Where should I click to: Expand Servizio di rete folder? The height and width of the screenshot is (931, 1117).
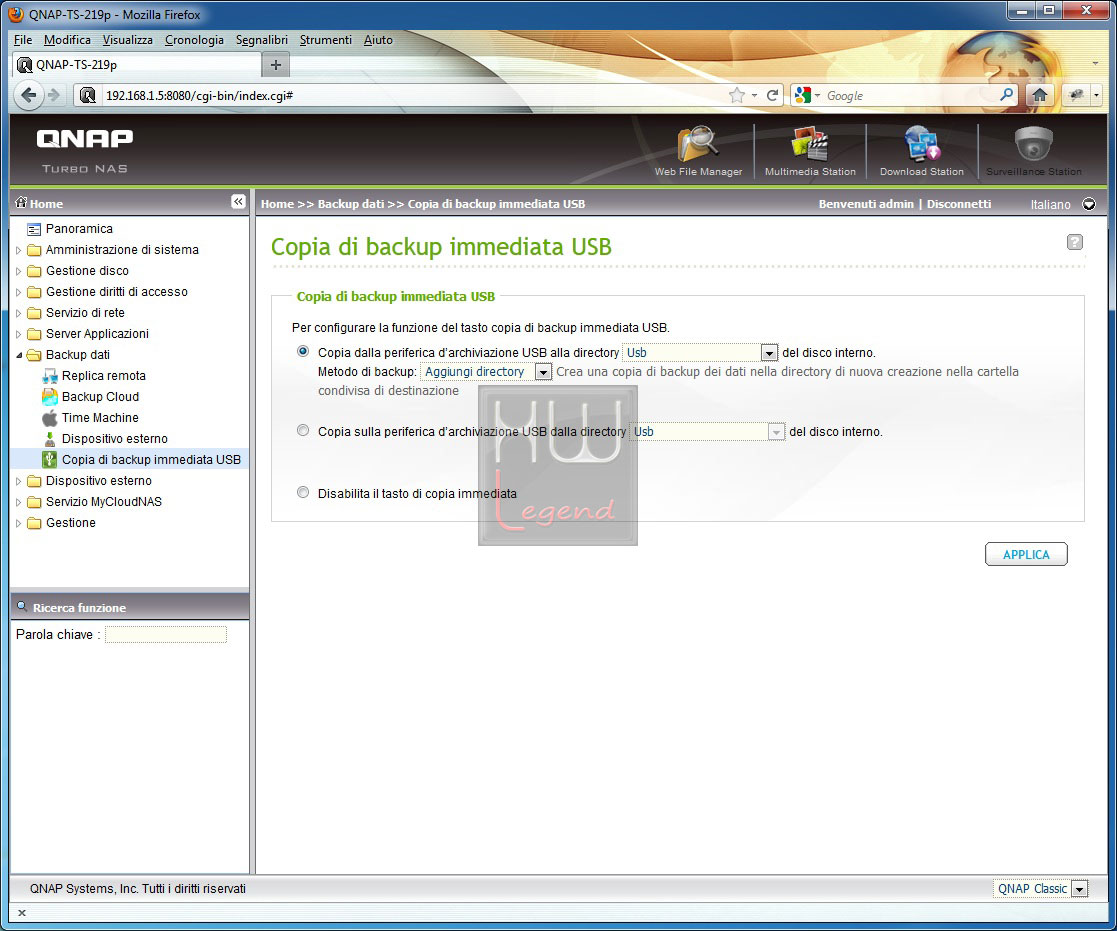click(19, 313)
